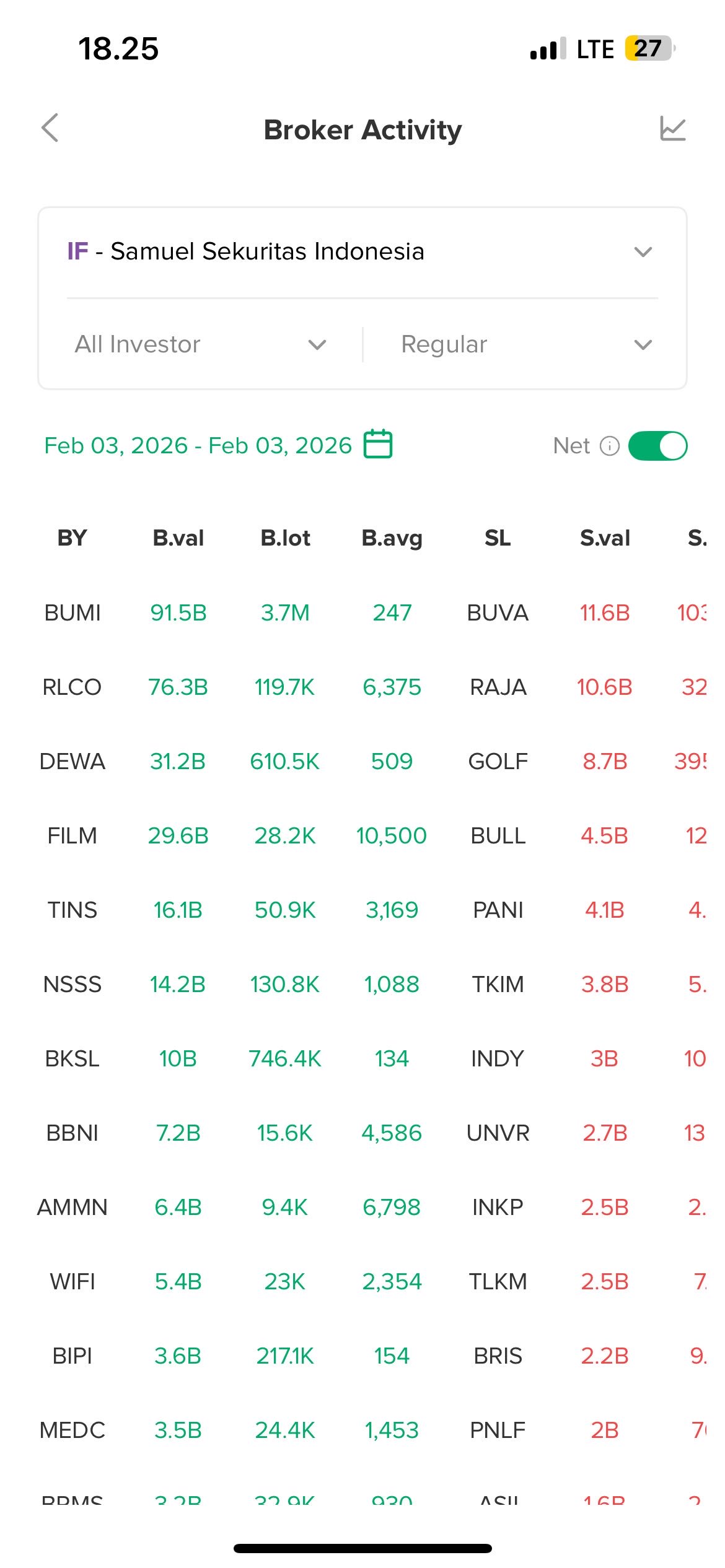Screen dimensions: 725x1568
Task: Open the calendar date picker icon
Action: 378,444
